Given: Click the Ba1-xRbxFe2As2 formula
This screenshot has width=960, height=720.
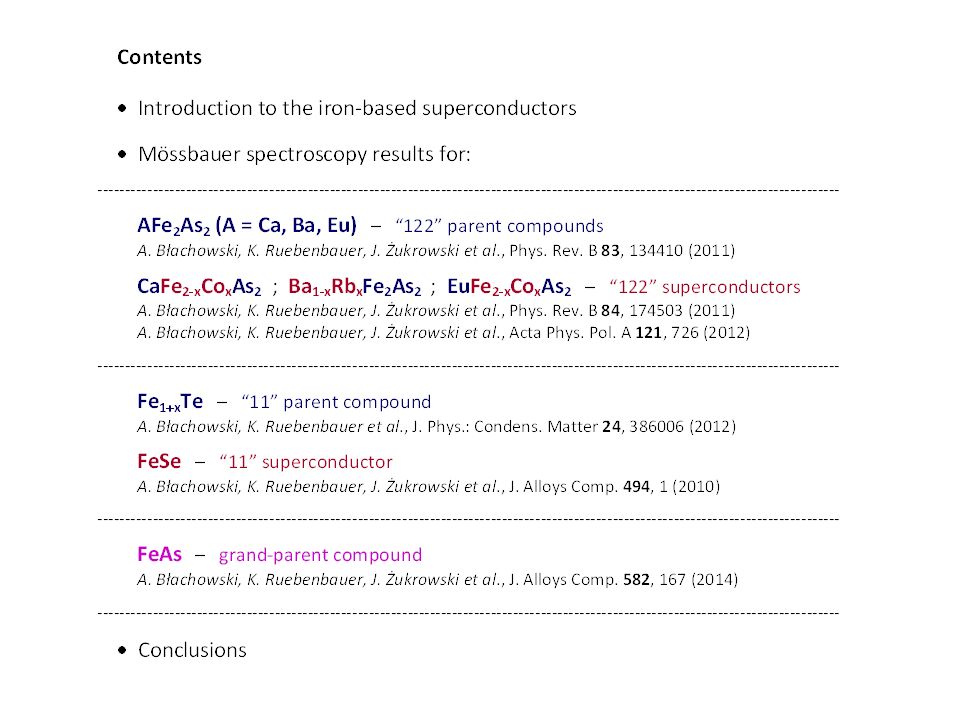Looking at the screenshot, I should (354, 287).
